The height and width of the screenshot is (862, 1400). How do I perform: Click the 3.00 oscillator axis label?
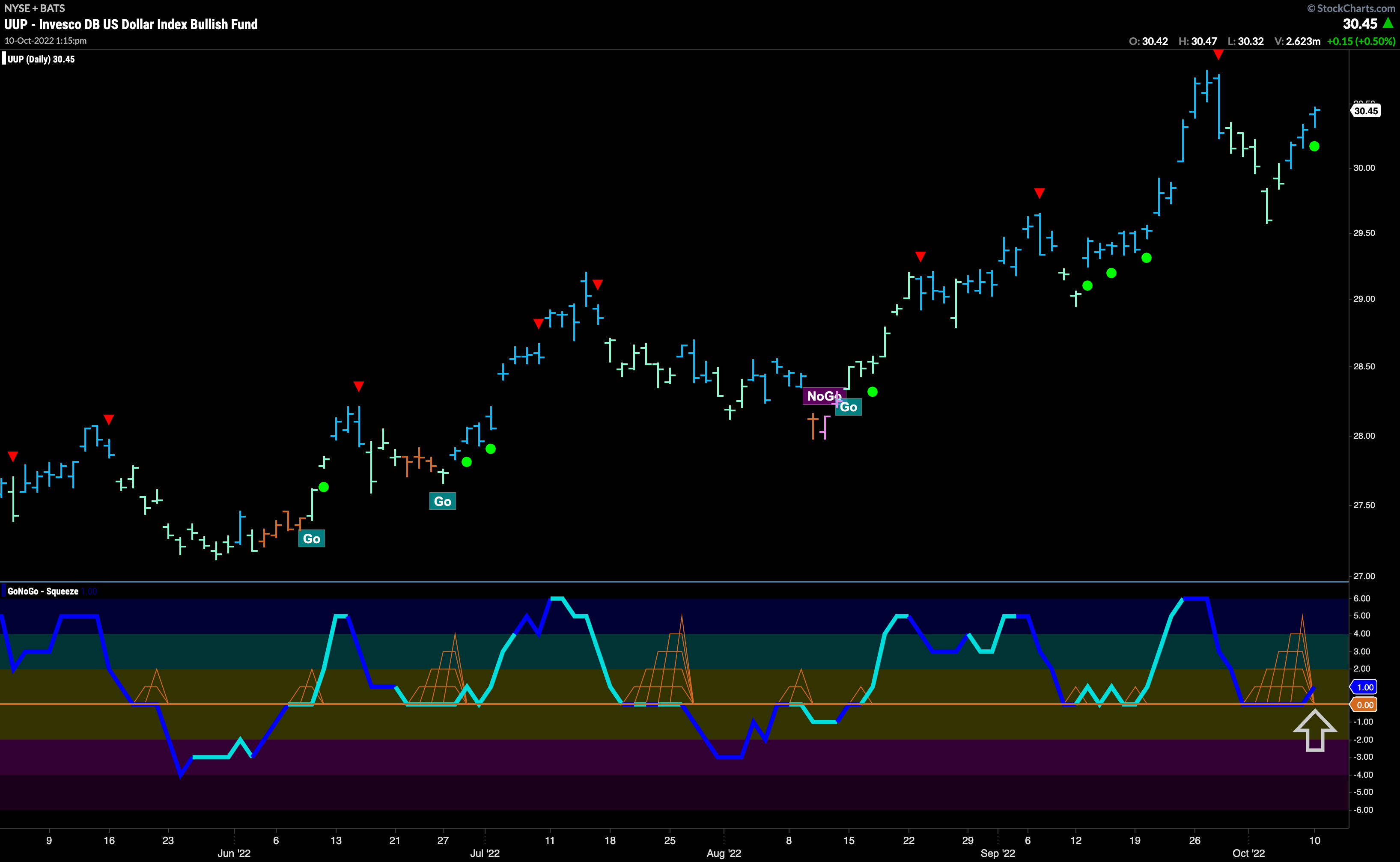pyautogui.click(x=1362, y=651)
